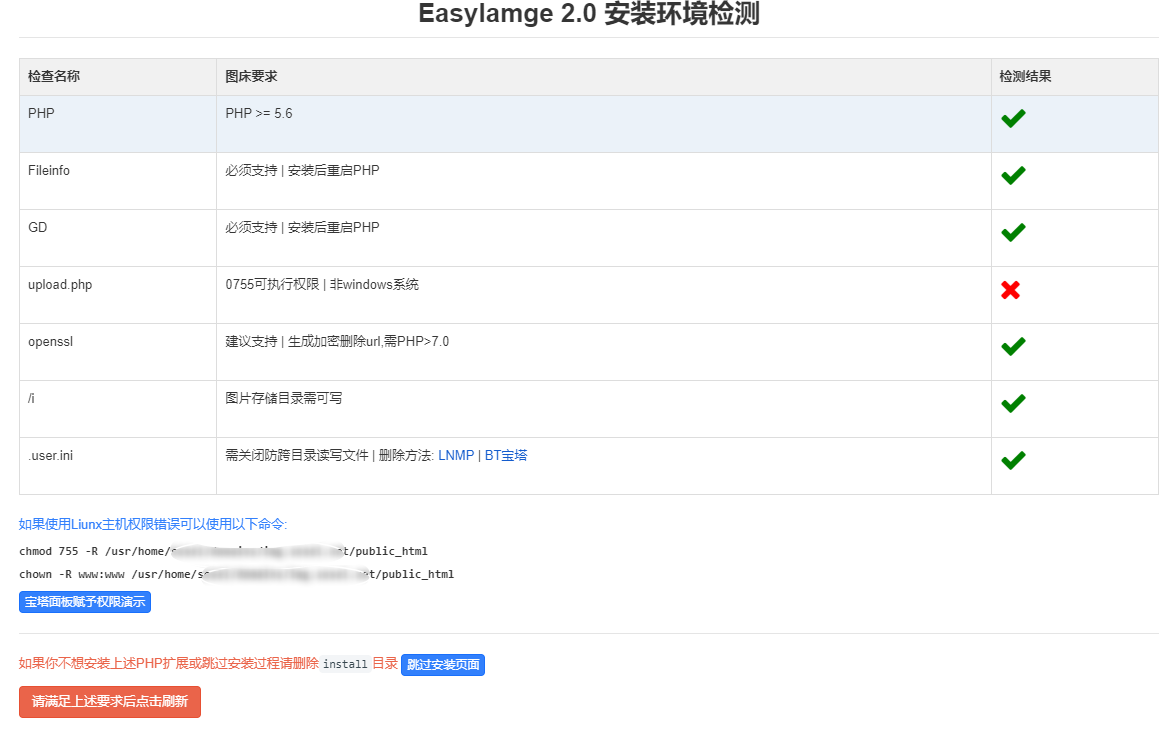The image size is (1167, 729).
Task: Click the red cross in the upload.php row
Action: 1011,290
